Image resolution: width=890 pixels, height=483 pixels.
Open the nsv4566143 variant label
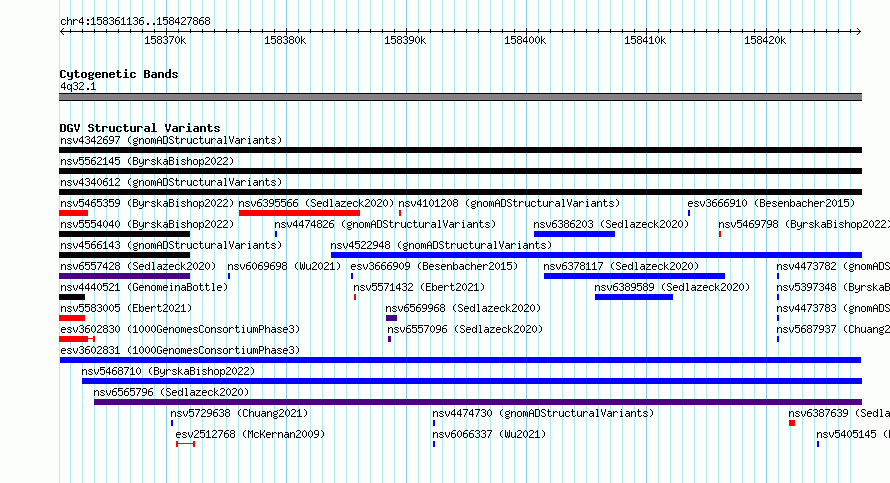click(171, 245)
